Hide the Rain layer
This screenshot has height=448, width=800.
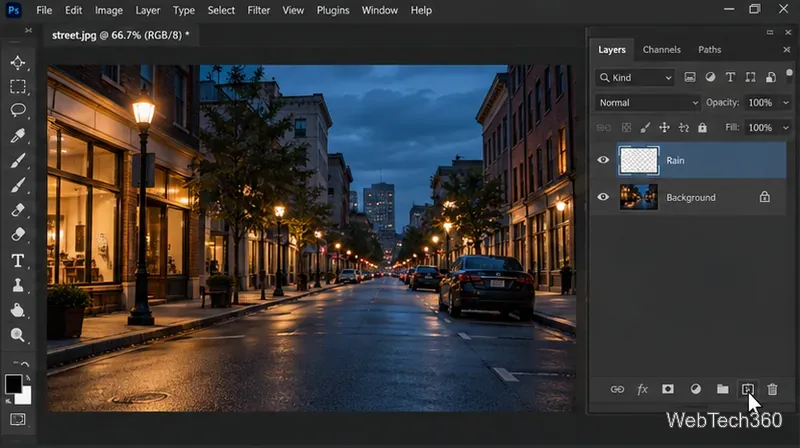[x=603, y=160]
